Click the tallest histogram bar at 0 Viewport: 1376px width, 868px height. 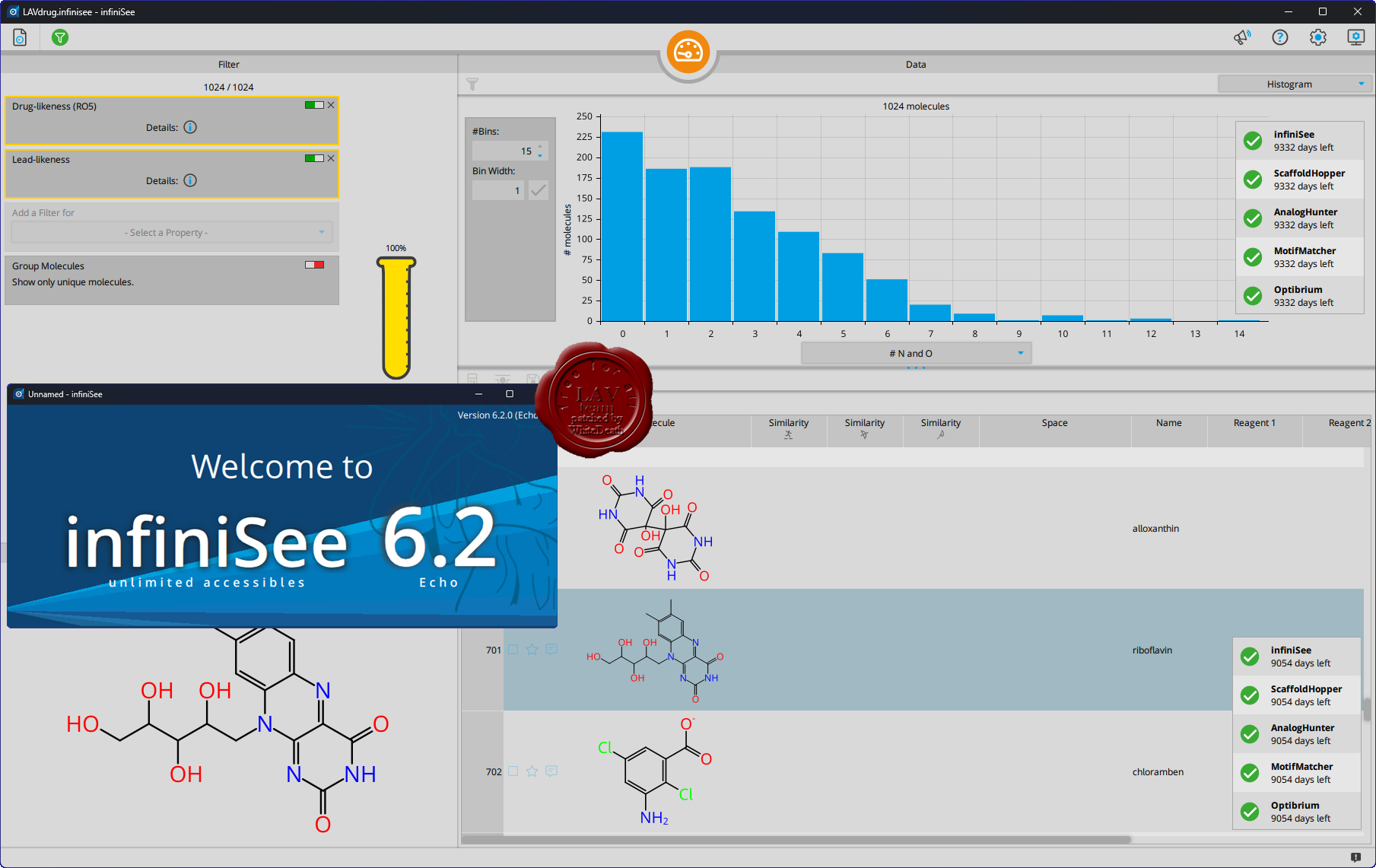tap(622, 226)
